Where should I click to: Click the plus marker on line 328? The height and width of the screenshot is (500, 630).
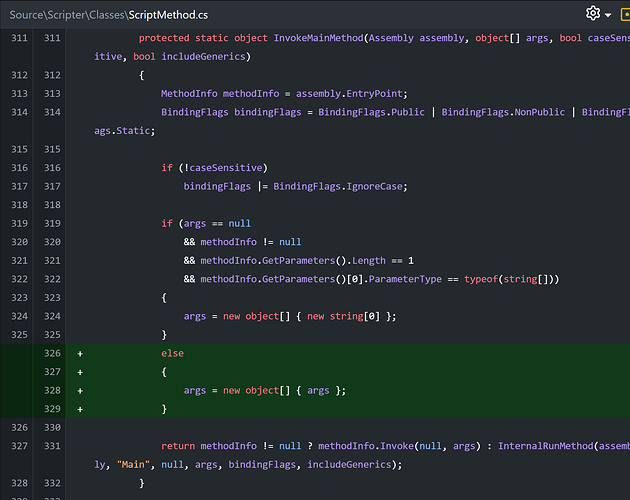[x=80, y=390]
